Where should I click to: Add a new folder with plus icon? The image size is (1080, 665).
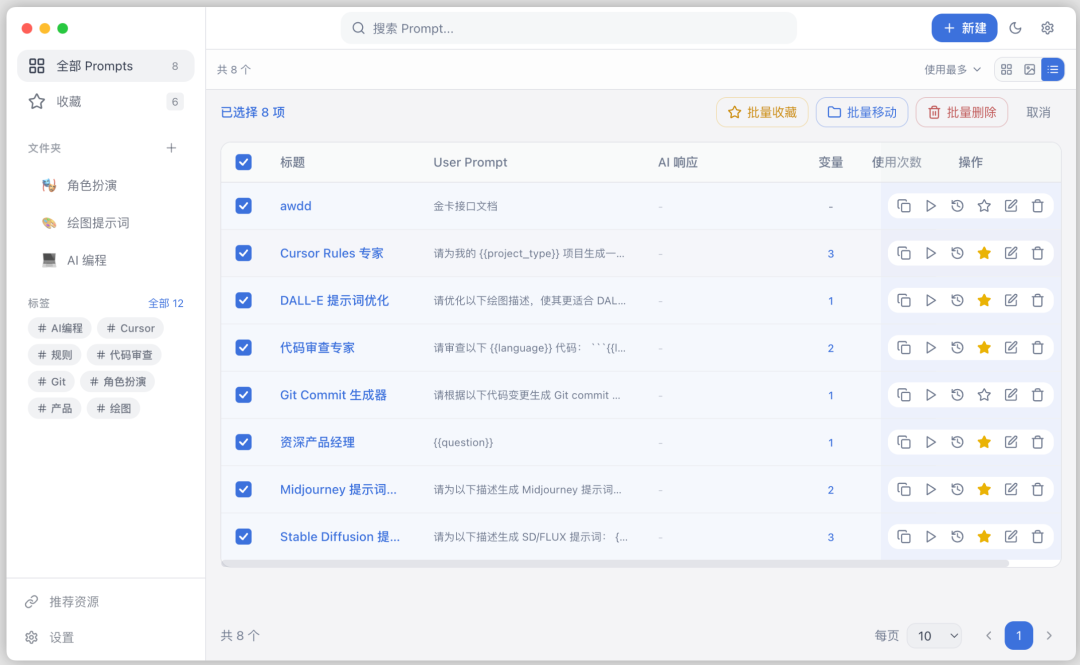[x=171, y=147]
